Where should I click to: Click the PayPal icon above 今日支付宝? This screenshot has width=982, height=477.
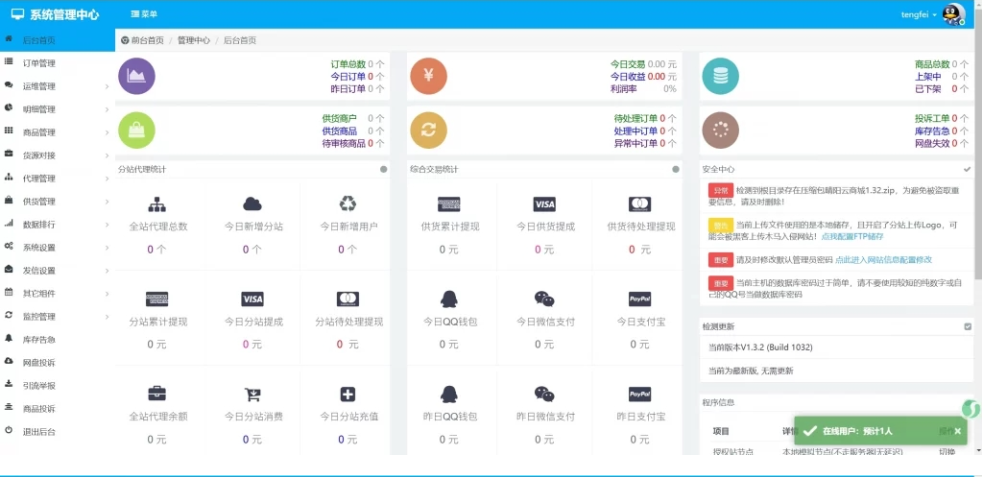[639, 299]
